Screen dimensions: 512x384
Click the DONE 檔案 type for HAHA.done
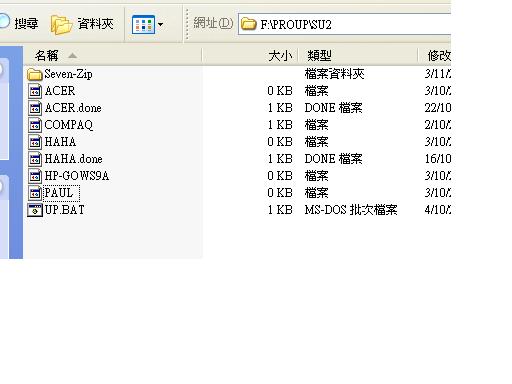tap(333, 159)
